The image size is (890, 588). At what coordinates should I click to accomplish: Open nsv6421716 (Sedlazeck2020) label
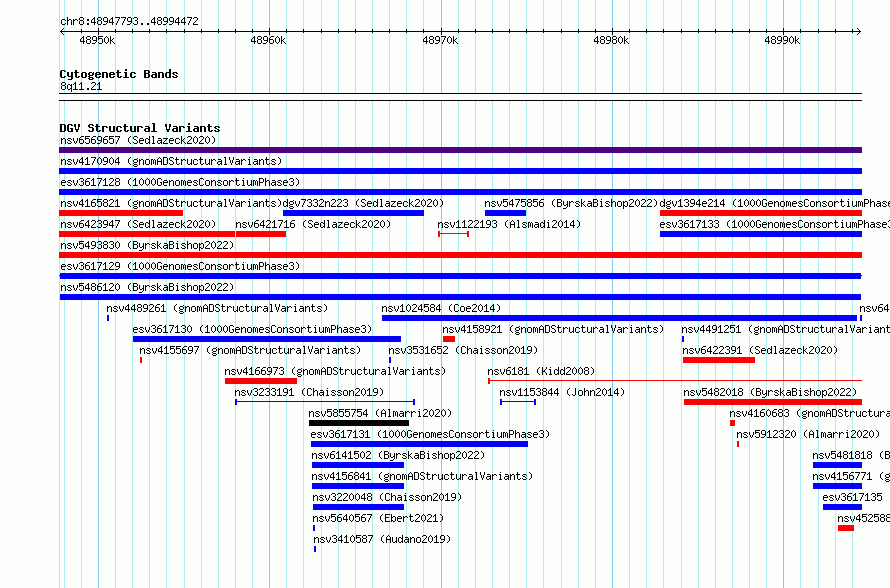tap(313, 224)
